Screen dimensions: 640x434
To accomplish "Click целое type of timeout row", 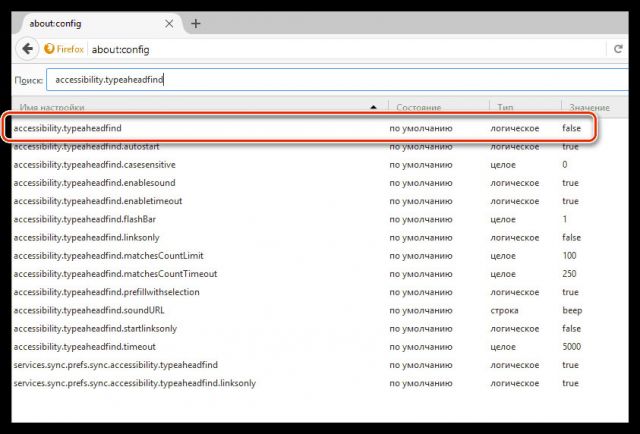I will click(503, 347).
